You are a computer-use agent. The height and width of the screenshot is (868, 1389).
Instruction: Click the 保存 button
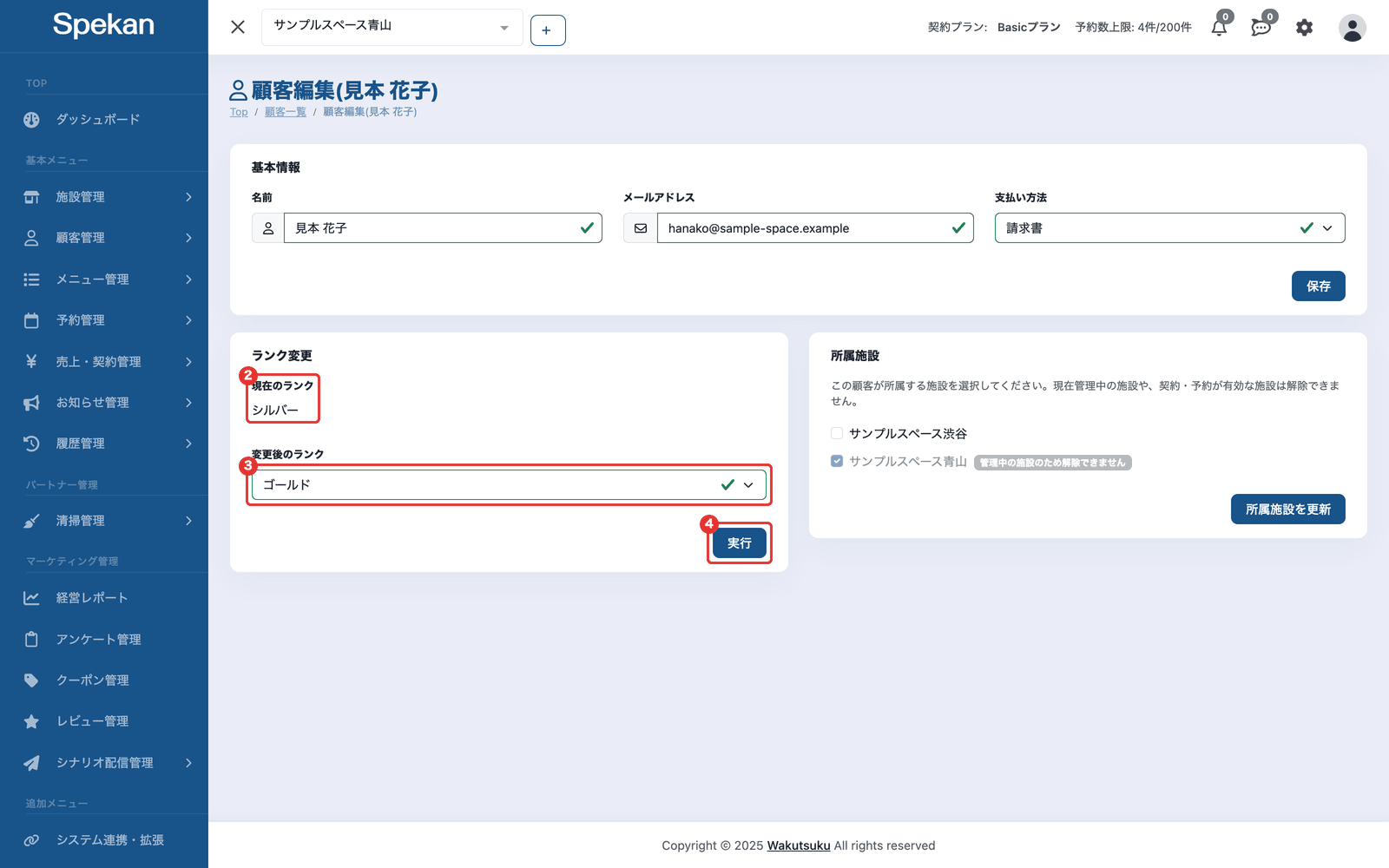click(x=1318, y=286)
